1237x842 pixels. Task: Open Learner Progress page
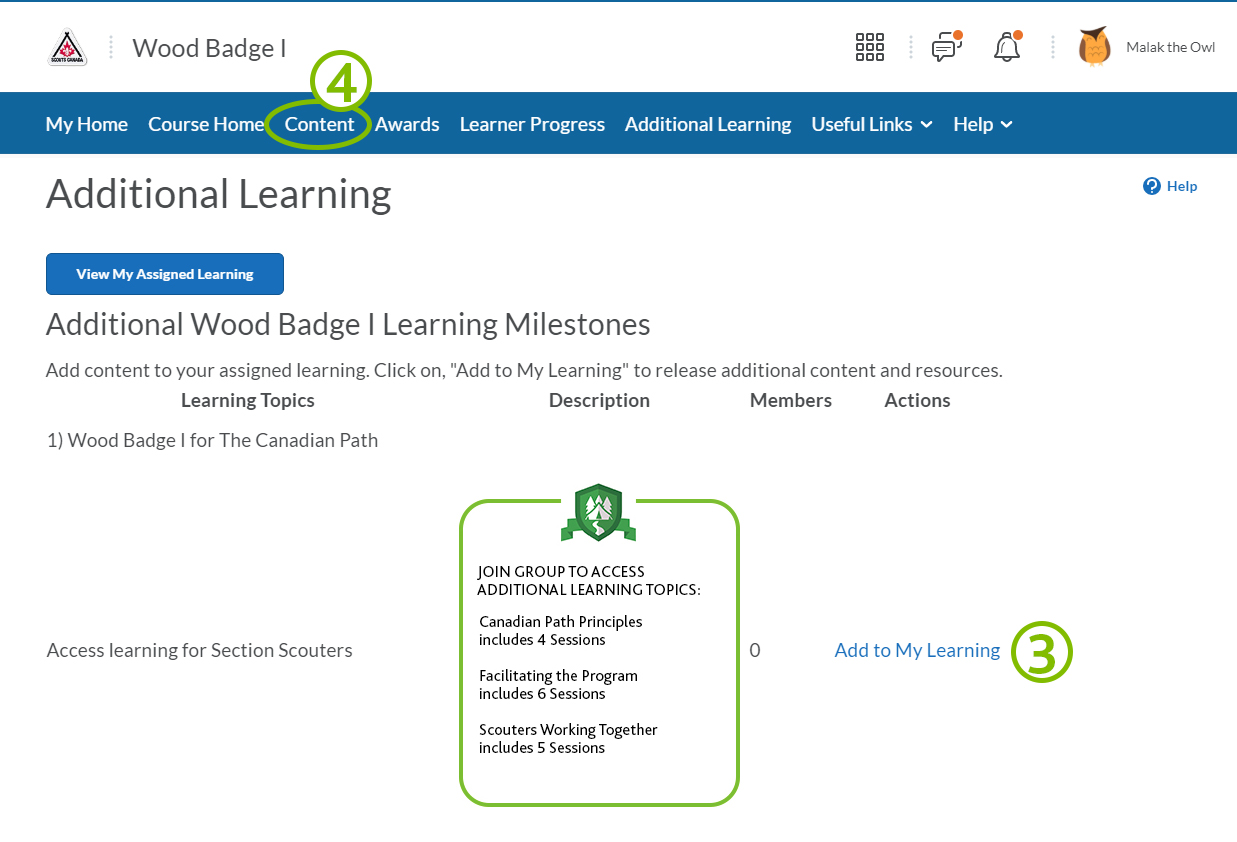pos(532,124)
